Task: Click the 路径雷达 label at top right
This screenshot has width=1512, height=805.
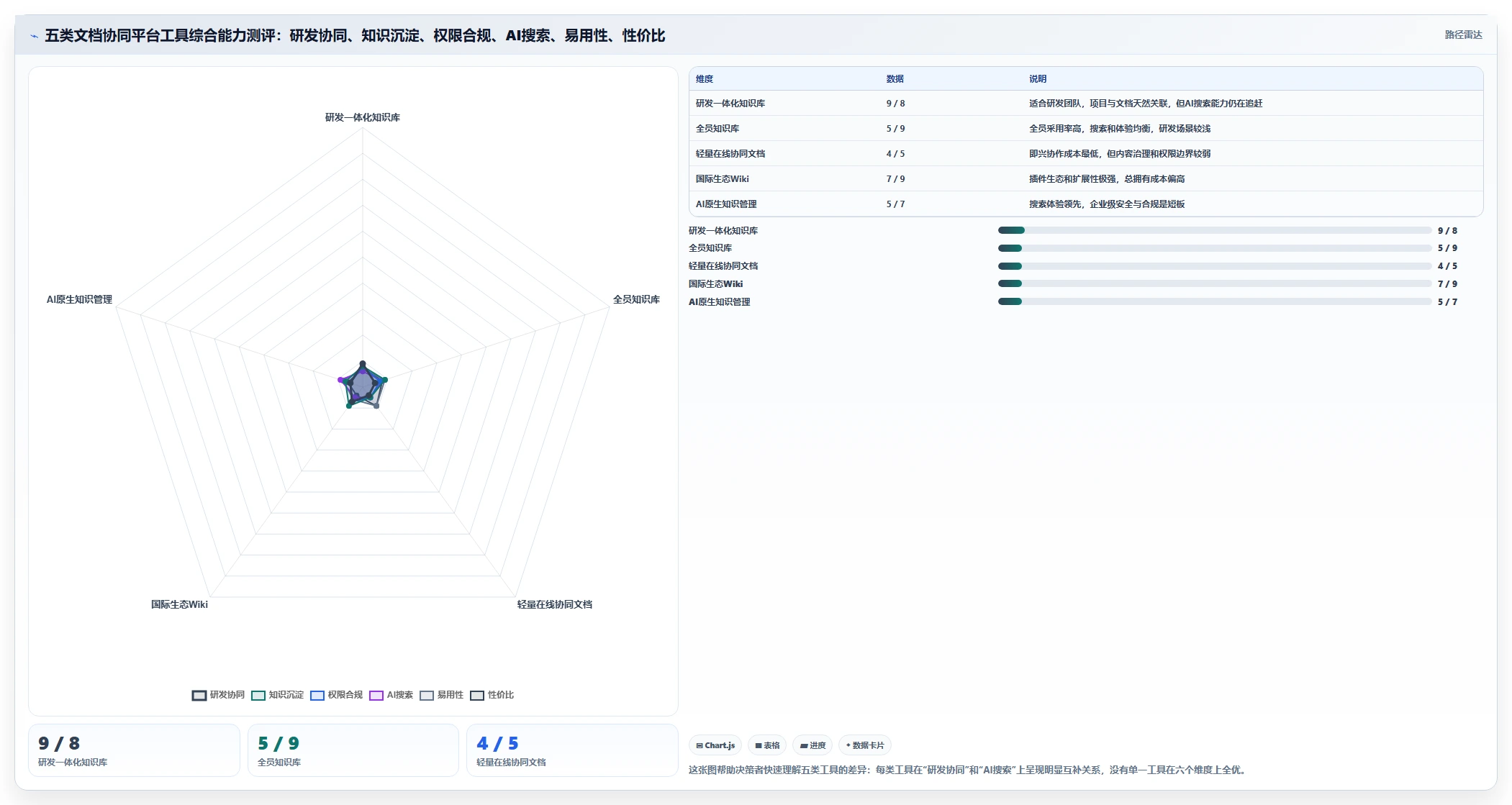Action: tap(1463, 35)
